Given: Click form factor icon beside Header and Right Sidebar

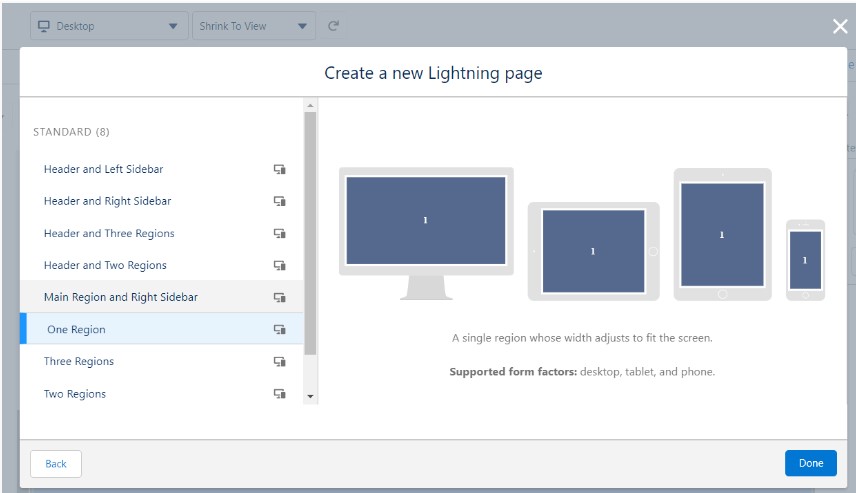Looking at the screenshot, I should (x=280, y=202).
